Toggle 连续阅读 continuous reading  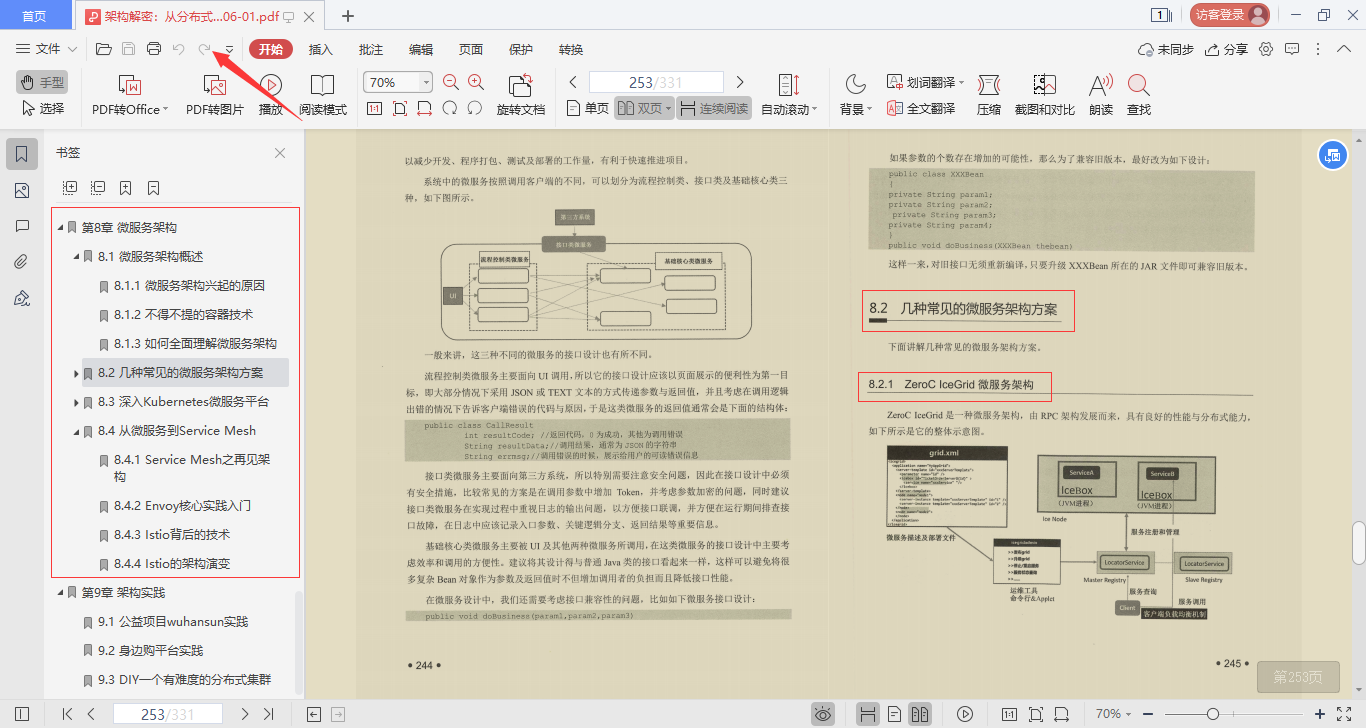tap(713, 108)
